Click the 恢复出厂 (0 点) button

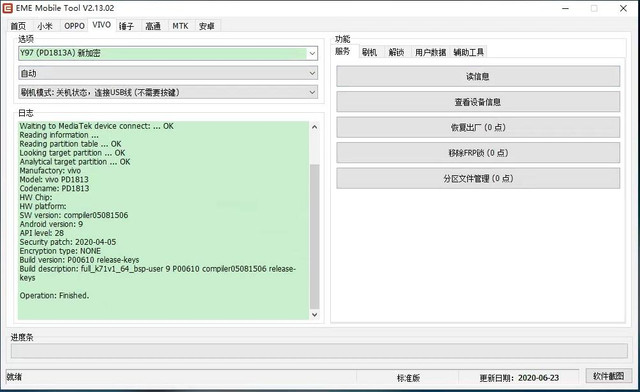pyautogui.click(x=478, y=127)
